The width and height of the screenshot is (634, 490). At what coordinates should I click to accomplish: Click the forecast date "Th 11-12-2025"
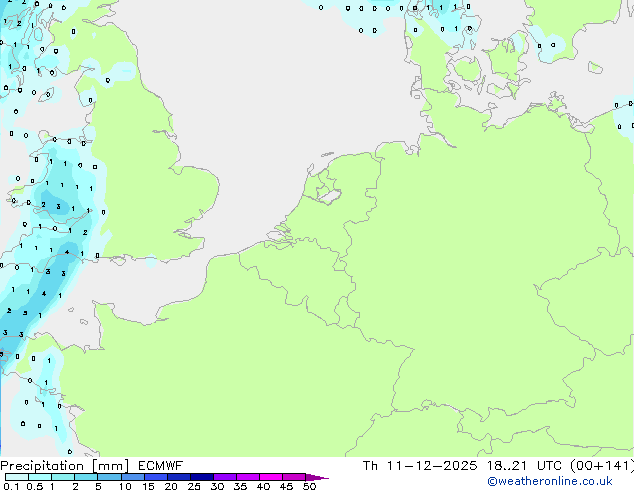point(420,466)
